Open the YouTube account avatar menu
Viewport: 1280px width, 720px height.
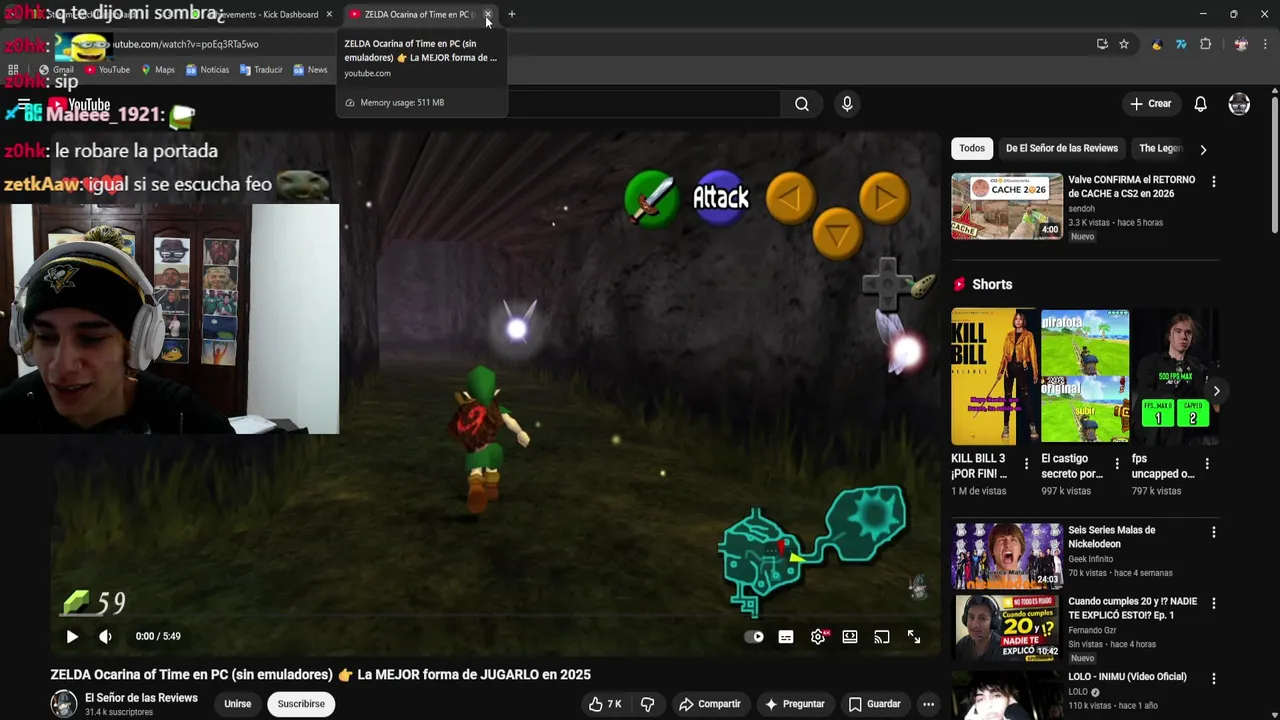tap(1239, 103)
